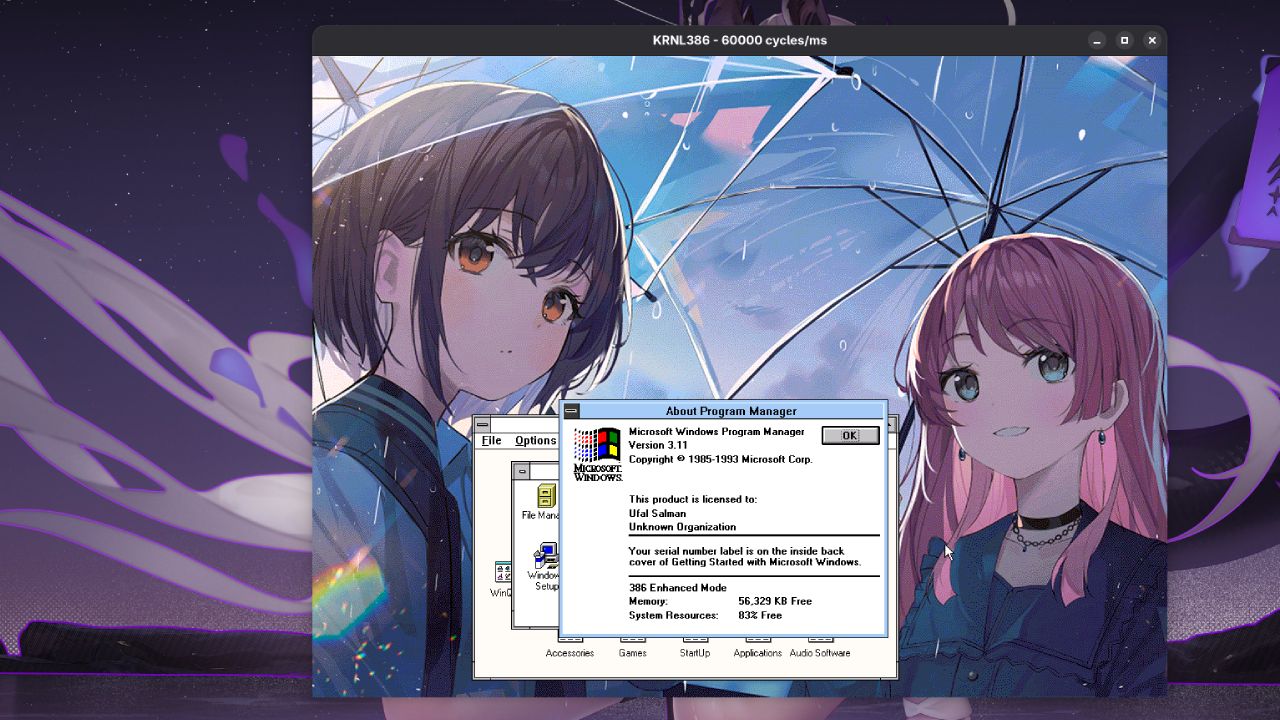This screenshot has width=1280, height=720.
Task: Open the Options menu in Program Manager
Action: 535,440
